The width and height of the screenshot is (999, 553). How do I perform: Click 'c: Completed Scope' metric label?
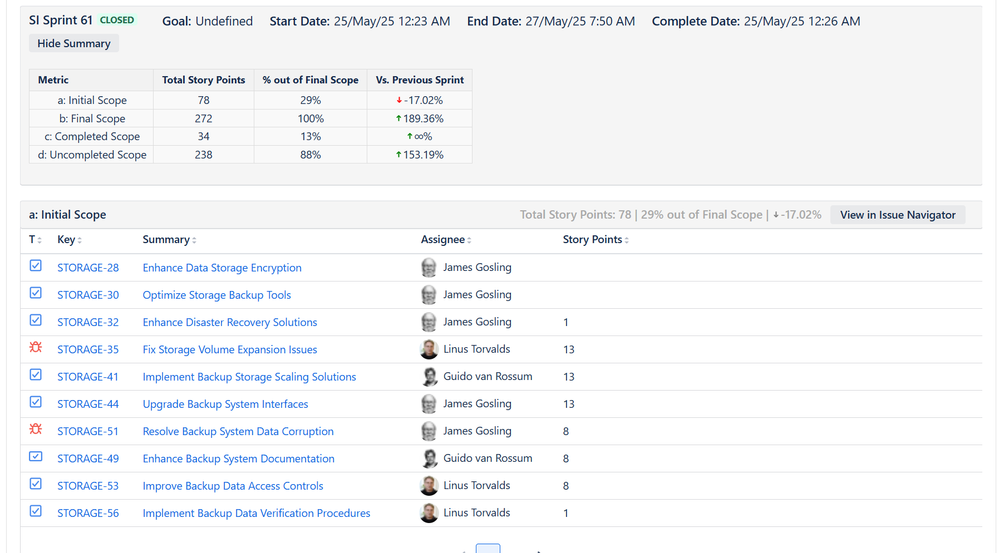click(92, 136)
